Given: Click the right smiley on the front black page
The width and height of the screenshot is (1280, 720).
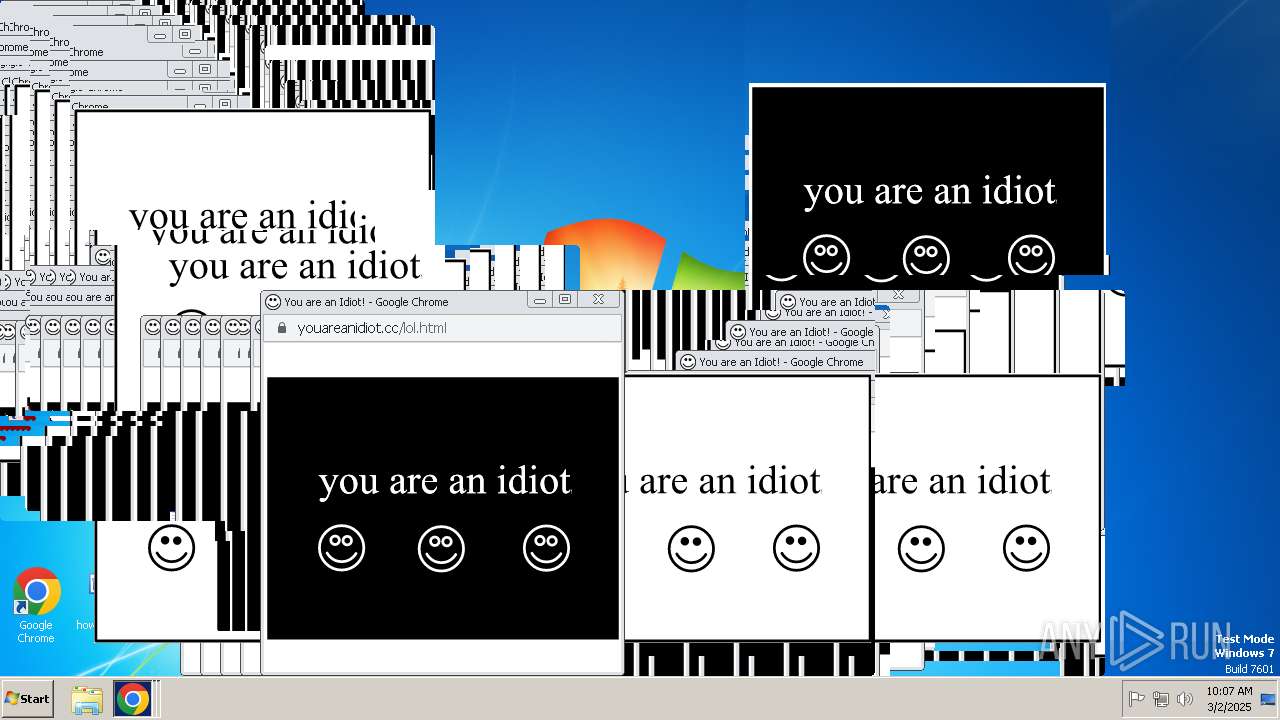Looking at the screenshot, I should 546,548.
